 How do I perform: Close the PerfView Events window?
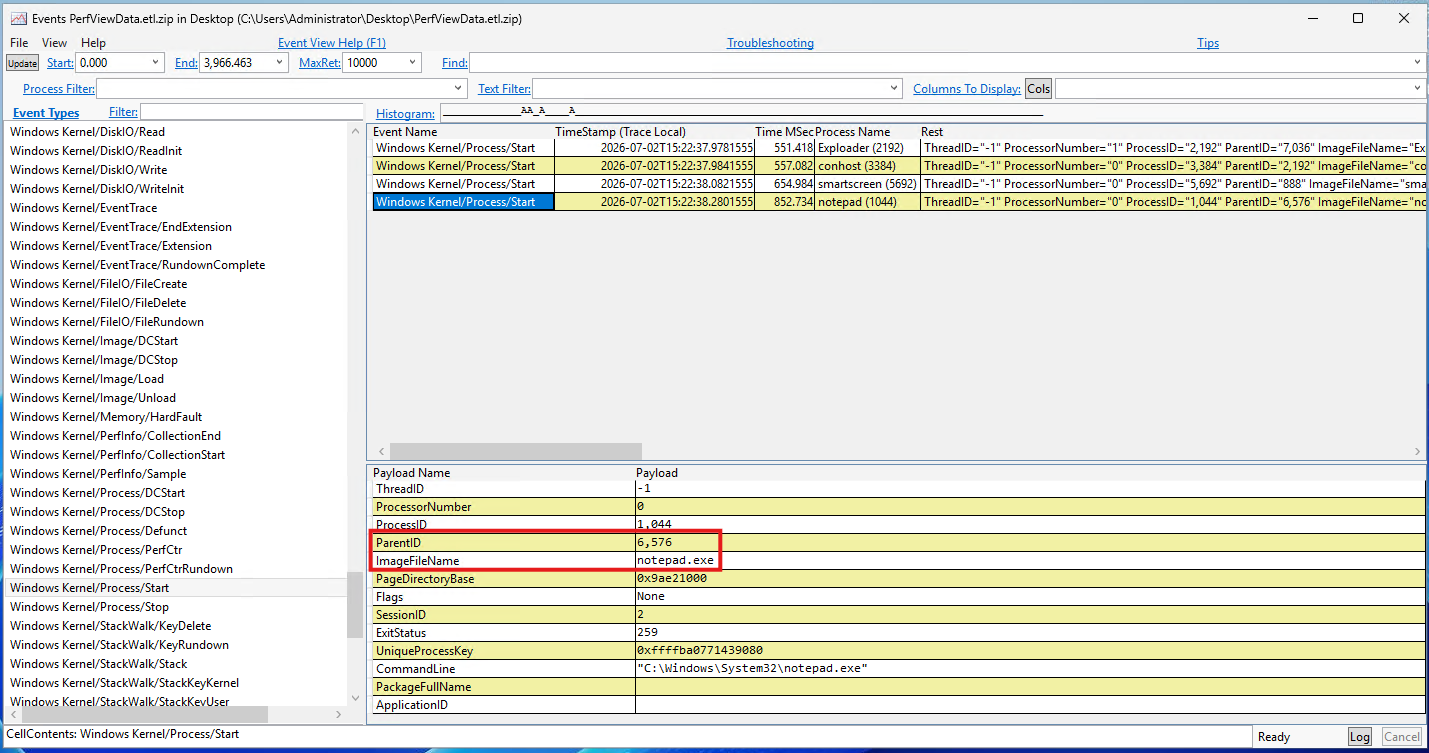pyautogui.click(x=1404, y=18)
